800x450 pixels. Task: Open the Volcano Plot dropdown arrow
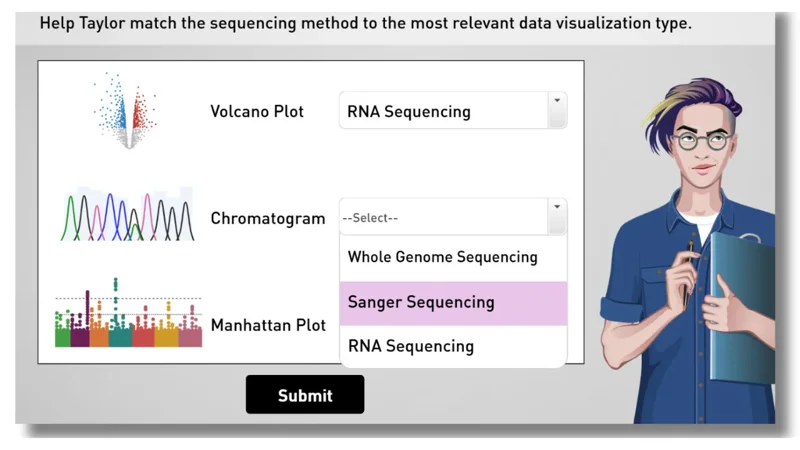click(x=557, y=110)
